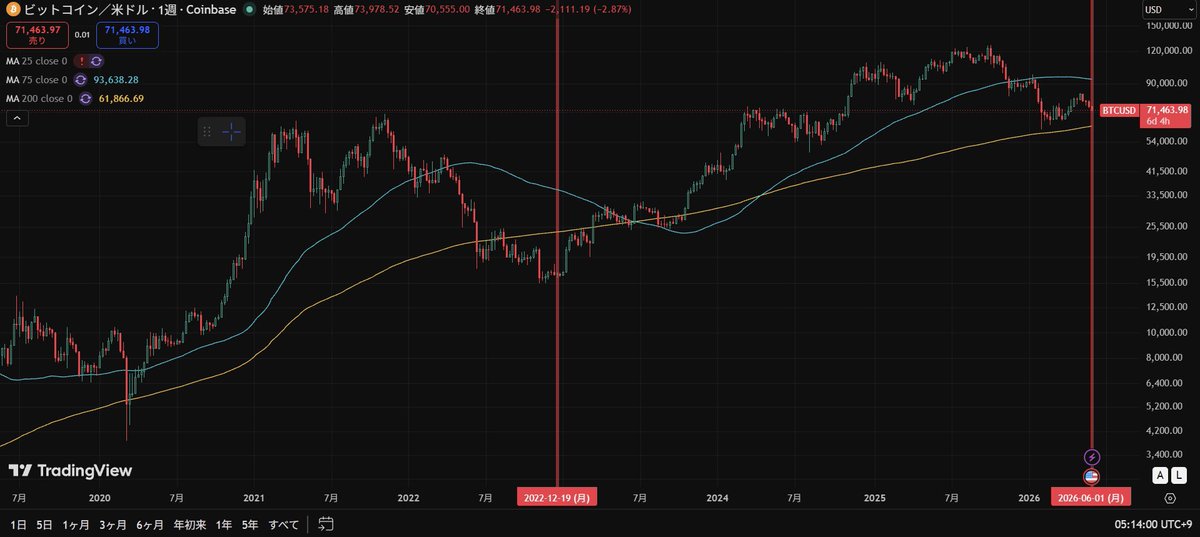The height and width of the screenshot is (537, 1200).
Task: Select the すべて all-time range
Action: click(x=284, y=524)
